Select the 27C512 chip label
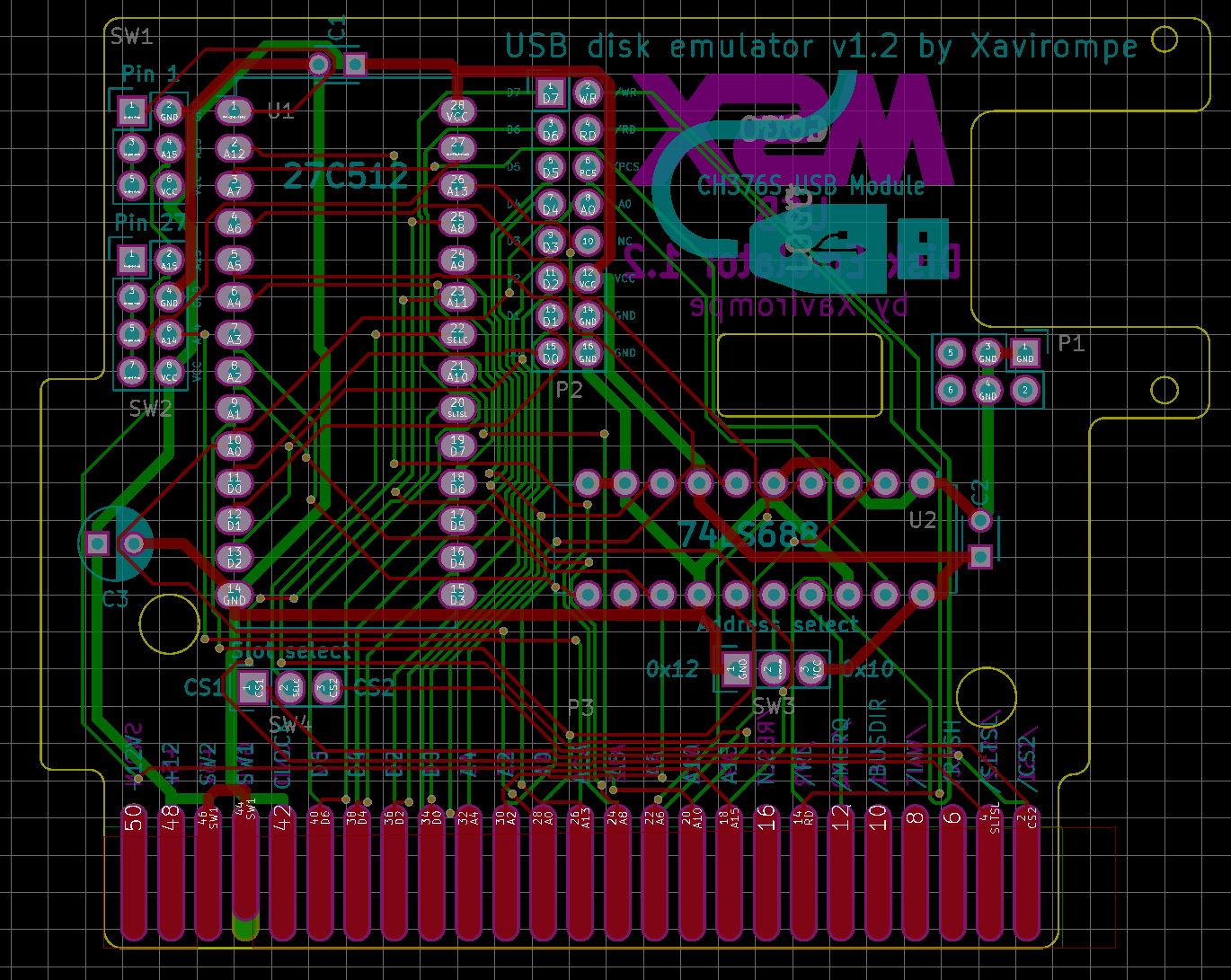Viewport: 1231px width, 980px height. pyautogui.click(x=345, y=176)
